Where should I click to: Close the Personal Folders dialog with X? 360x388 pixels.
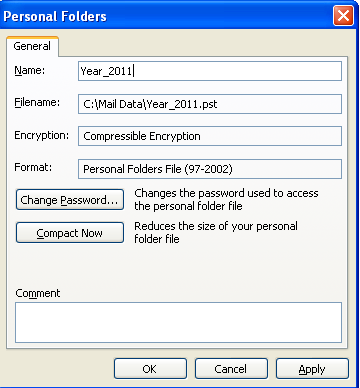[343, 15]
